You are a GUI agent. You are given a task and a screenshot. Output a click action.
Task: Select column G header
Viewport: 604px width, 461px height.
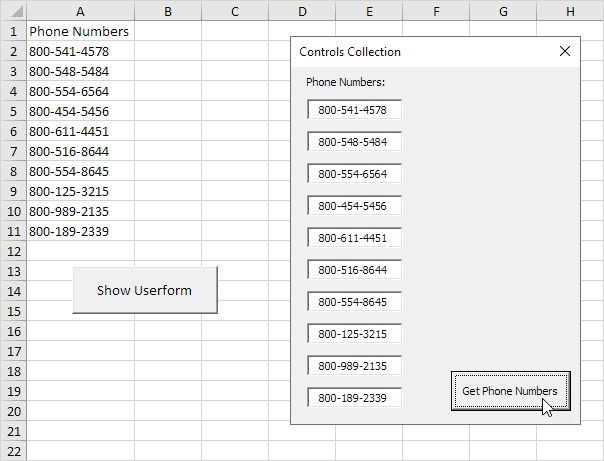[503, 11]
